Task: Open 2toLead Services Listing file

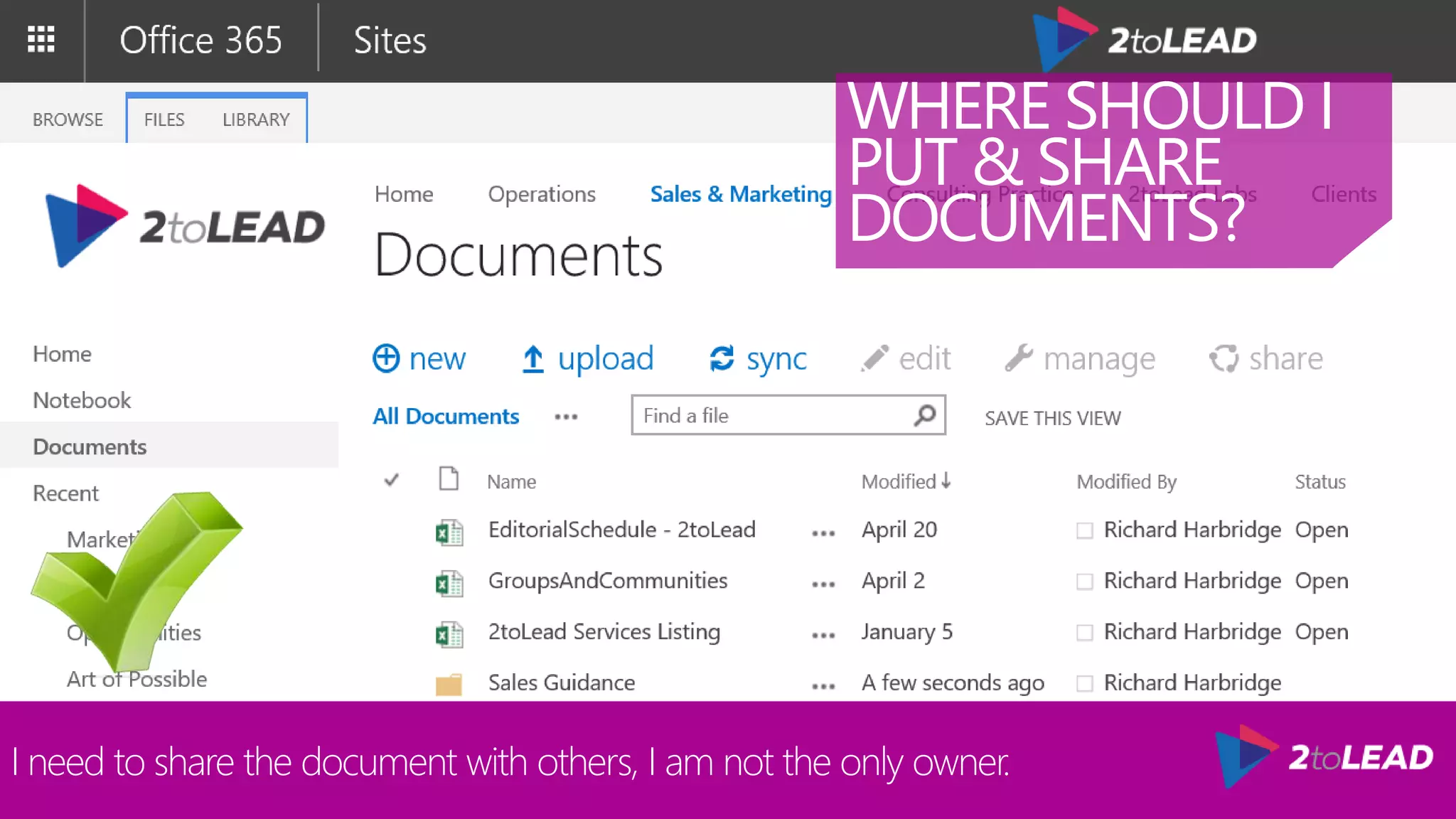Action: point(604,632)
